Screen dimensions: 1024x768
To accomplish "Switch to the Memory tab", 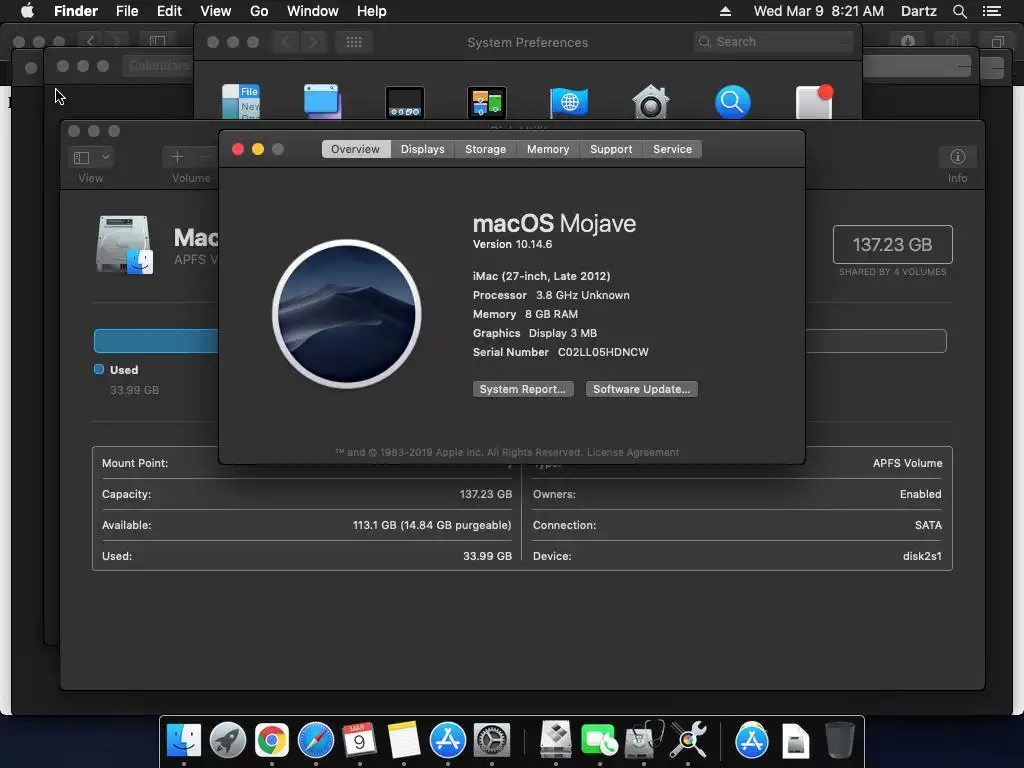I will point(548,149).
